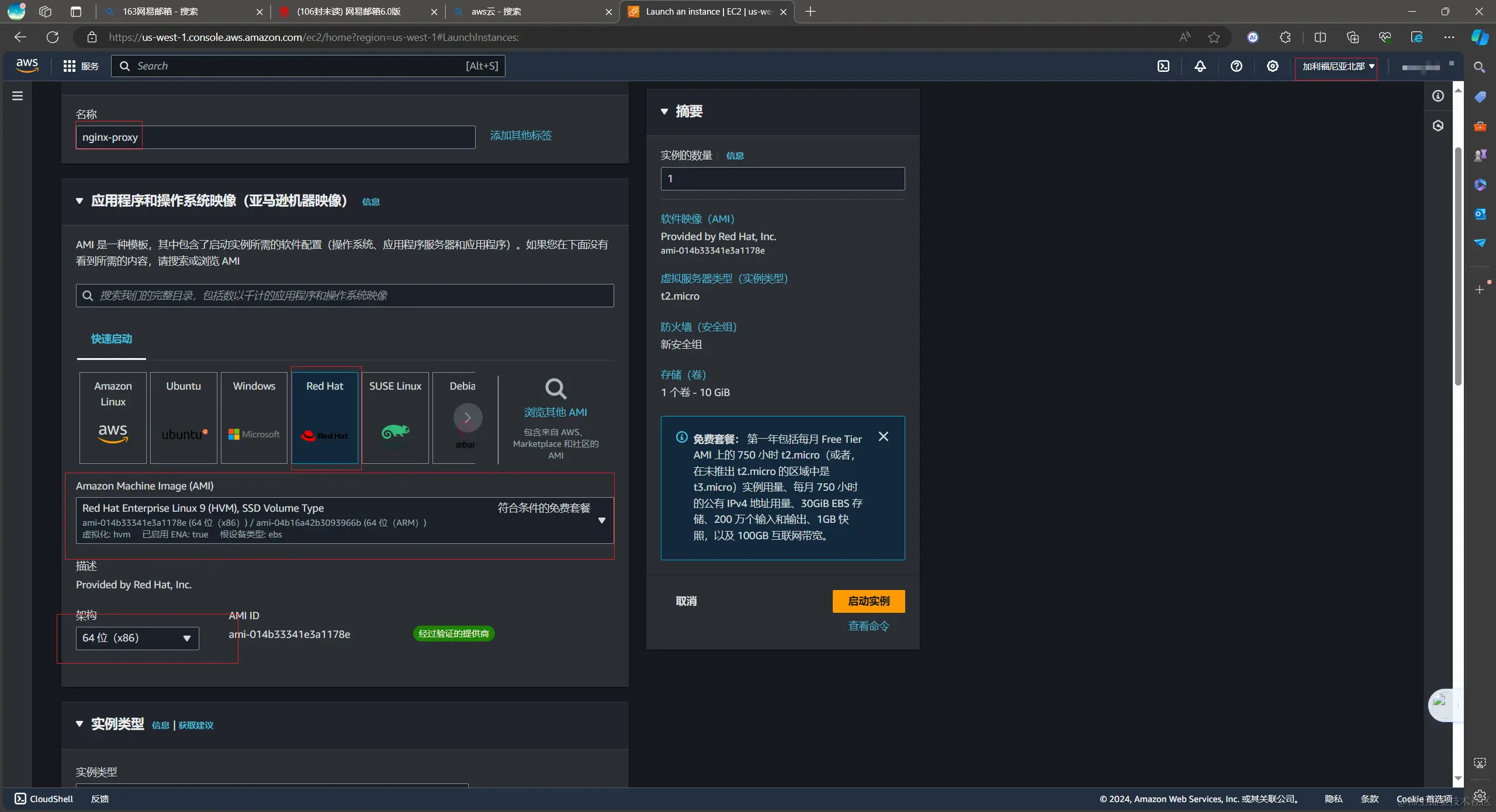Image resolution: width=1496 pixels, height=812 pixels.
Task: Click the AWS logo home icon
Action: tap(27, 65)
